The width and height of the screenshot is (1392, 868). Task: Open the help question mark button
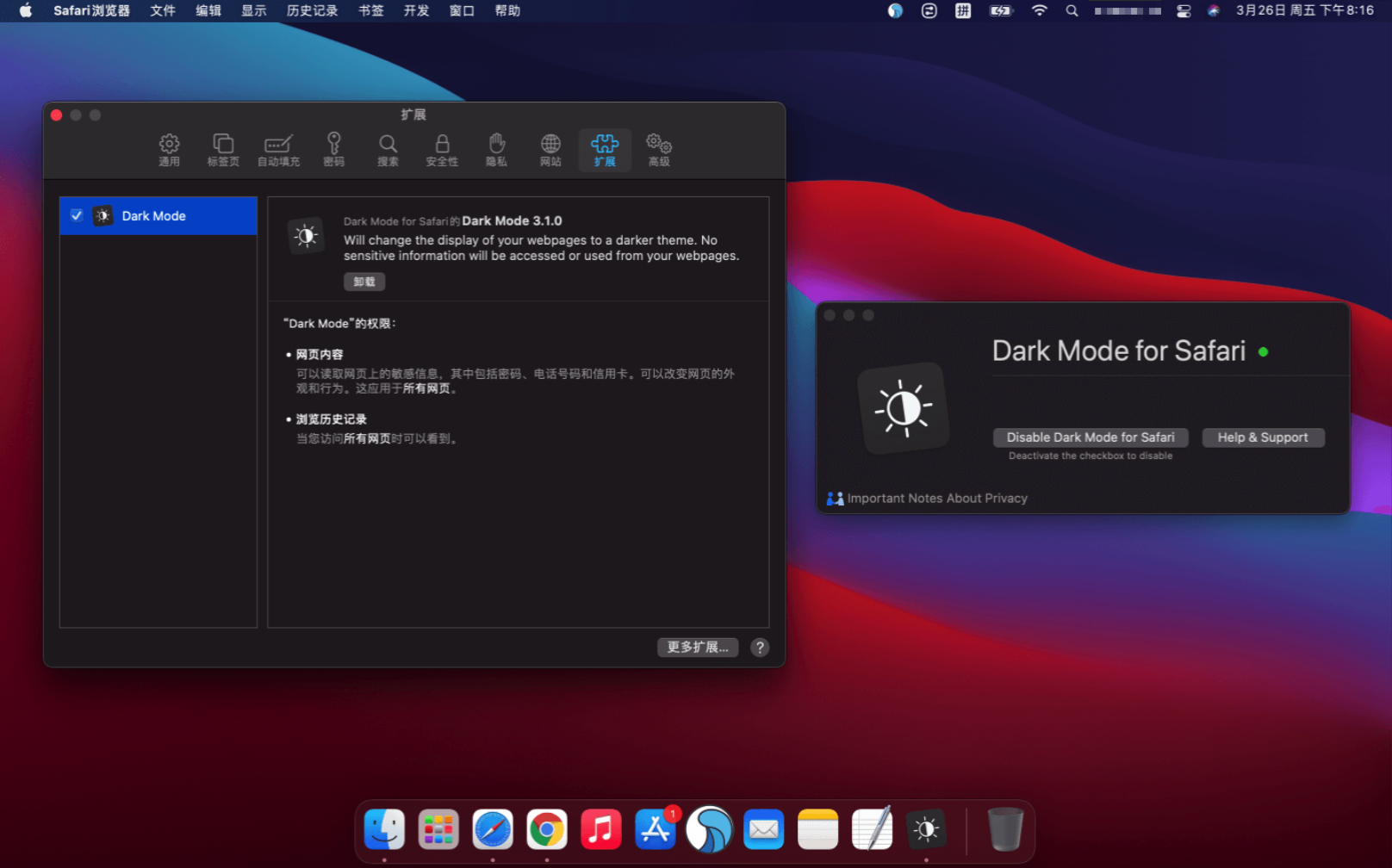[760, 648]
